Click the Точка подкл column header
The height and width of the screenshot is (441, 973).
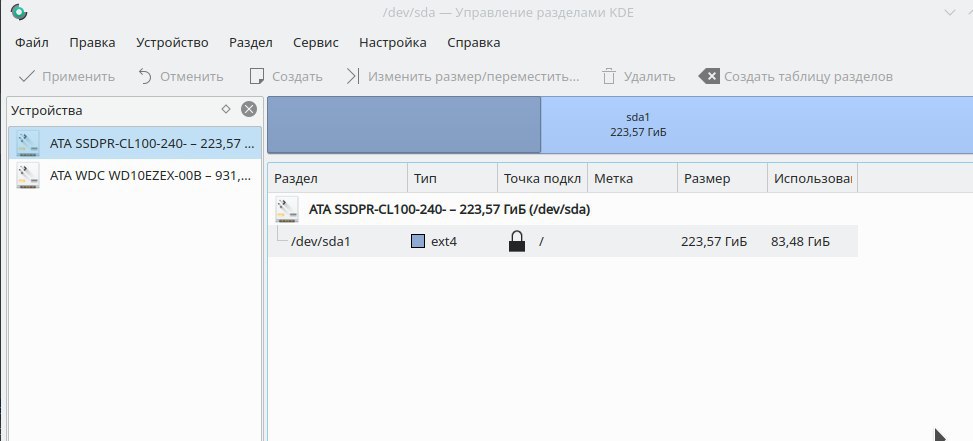[x=542, y=179]
